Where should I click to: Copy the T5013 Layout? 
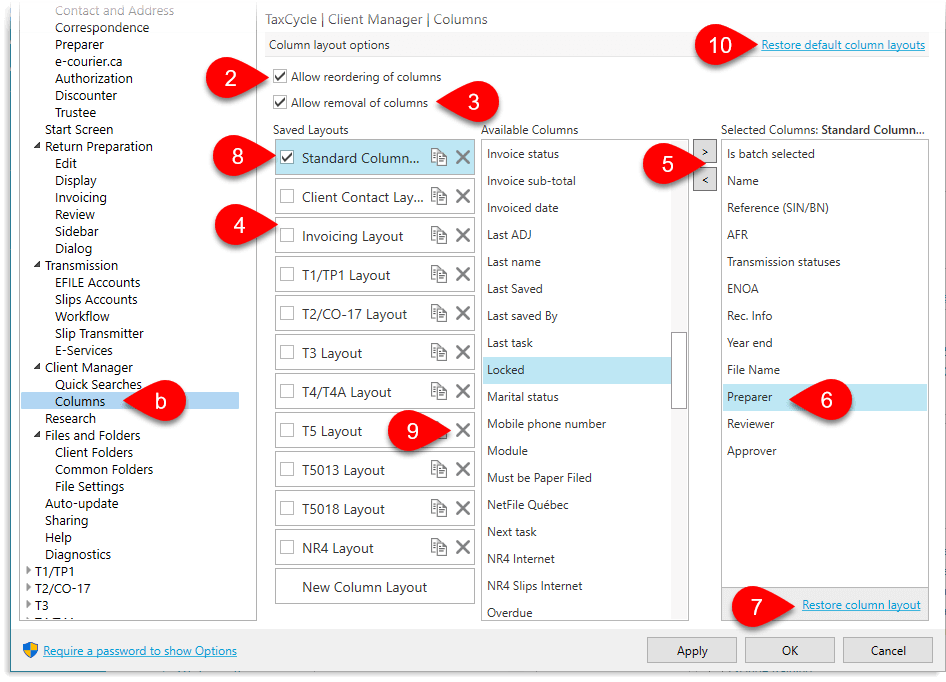439,470
